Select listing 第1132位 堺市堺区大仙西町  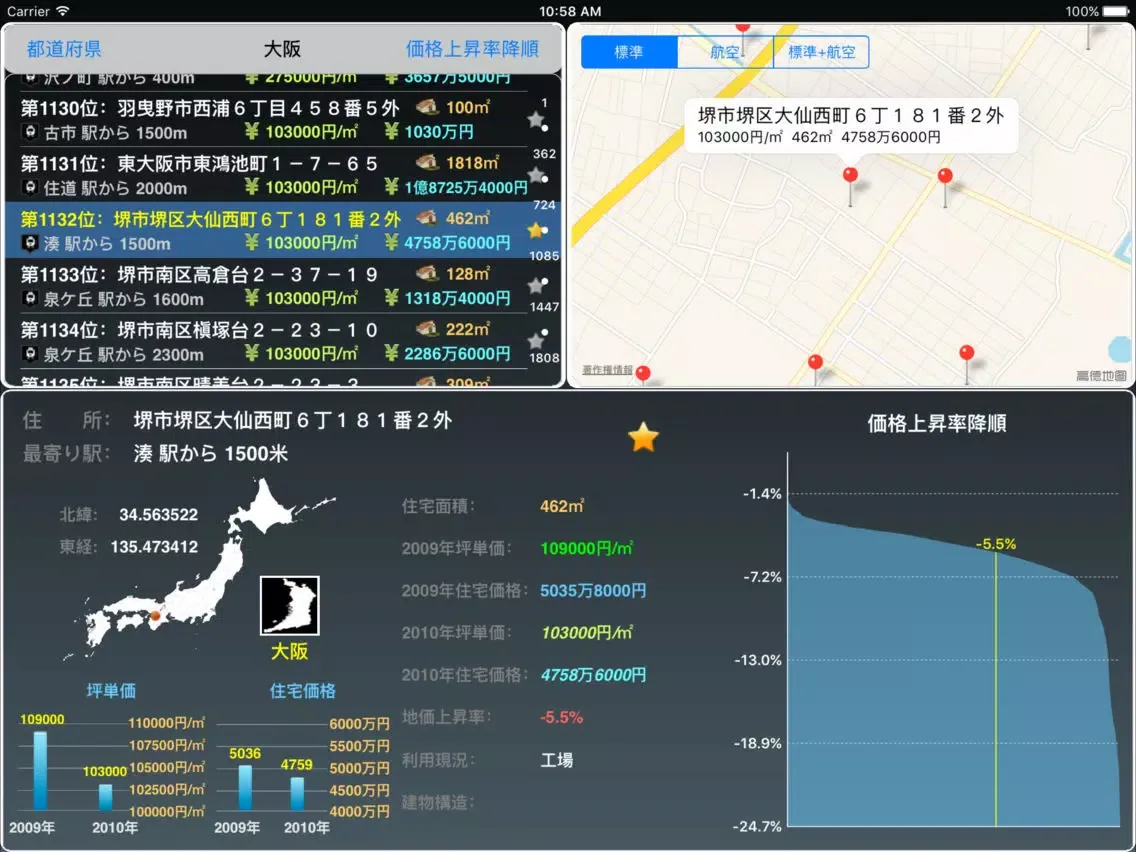pos(267,230)
